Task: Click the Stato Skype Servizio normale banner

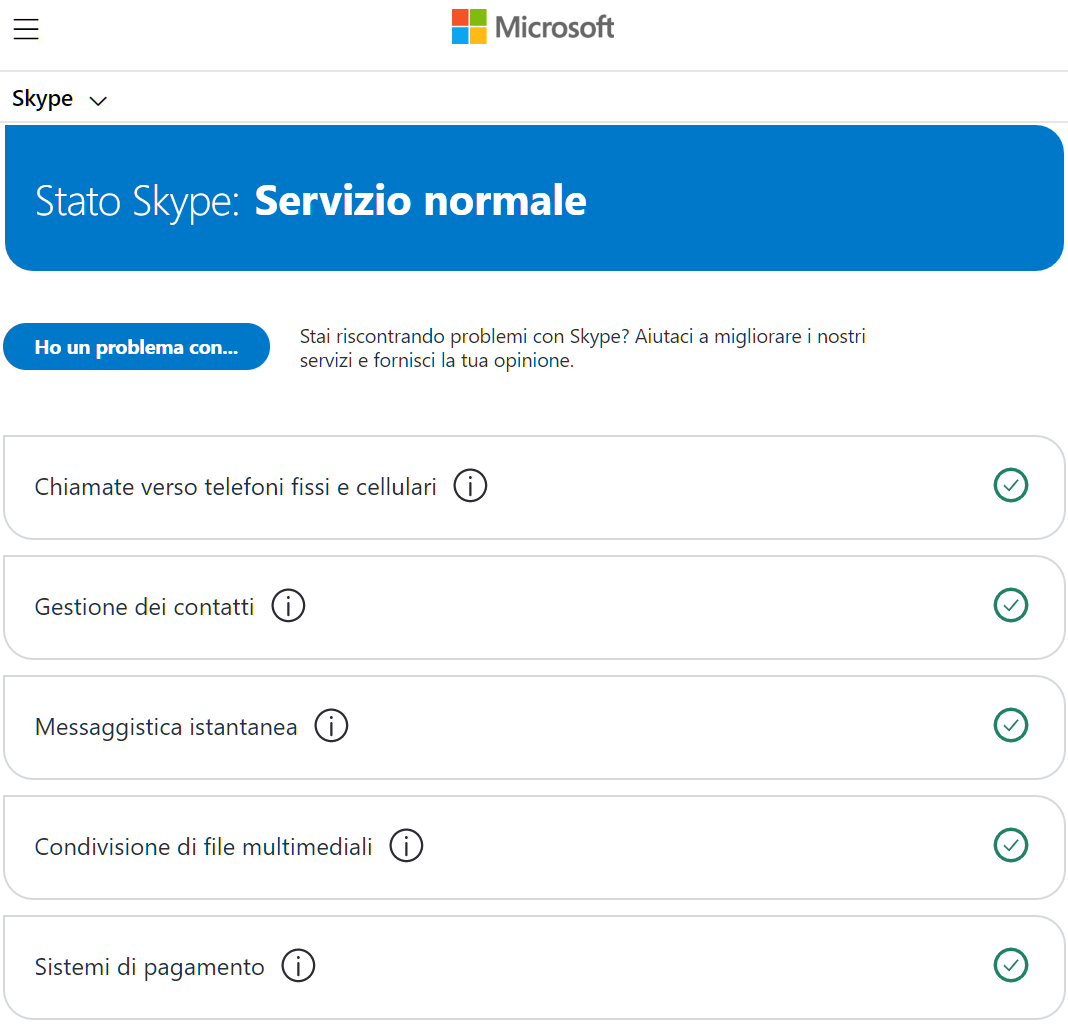Action: (x=533, y=200)
